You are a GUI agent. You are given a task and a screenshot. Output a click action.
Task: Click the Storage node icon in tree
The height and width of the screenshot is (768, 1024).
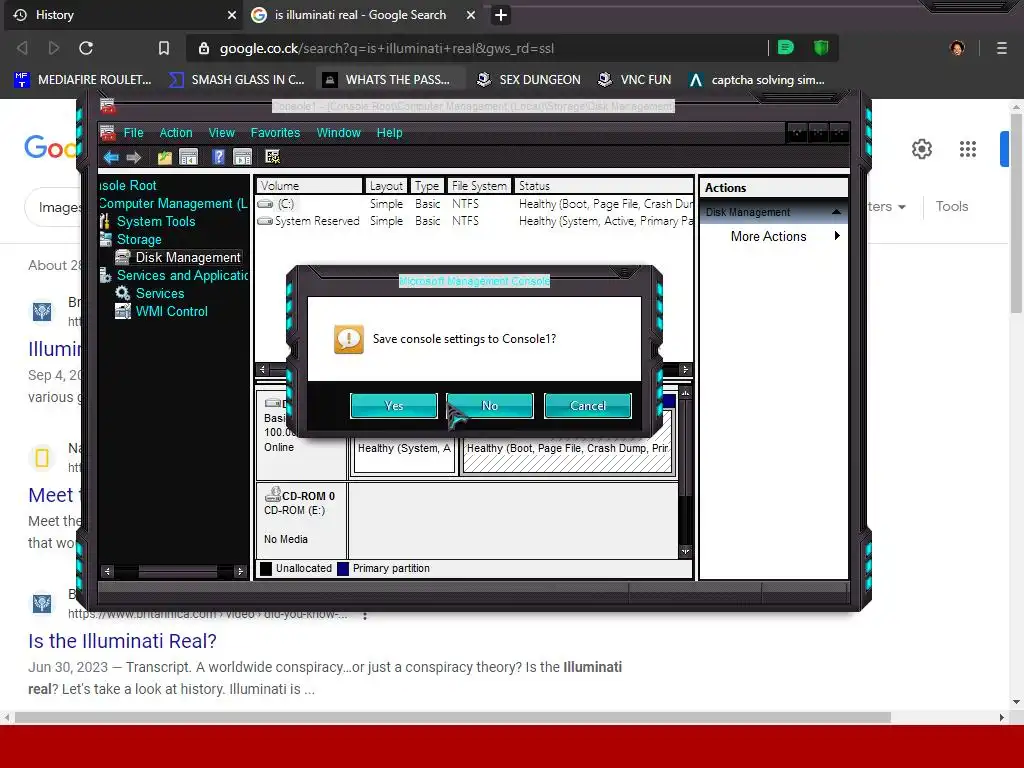pos(106,239)
